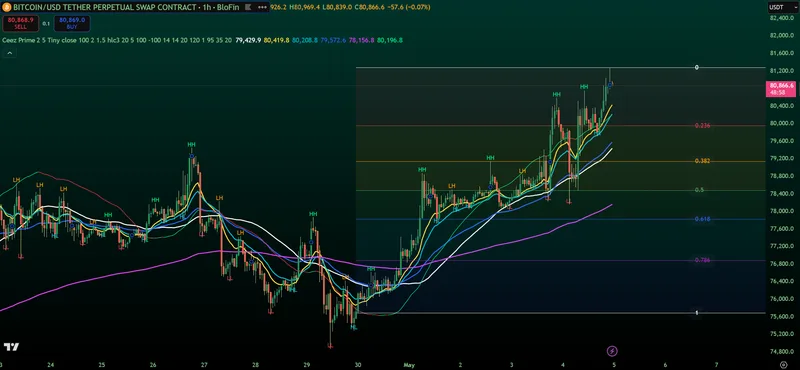Select the Fibonacci 0.618 level label
The image size is (800, 370).
tap(703, 219)
